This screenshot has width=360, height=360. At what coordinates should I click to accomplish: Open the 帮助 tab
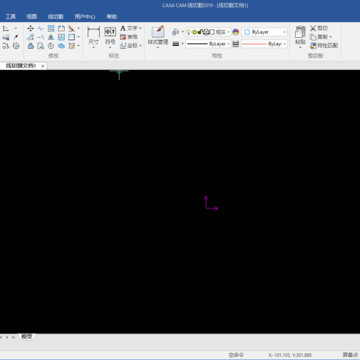(112, 17)
